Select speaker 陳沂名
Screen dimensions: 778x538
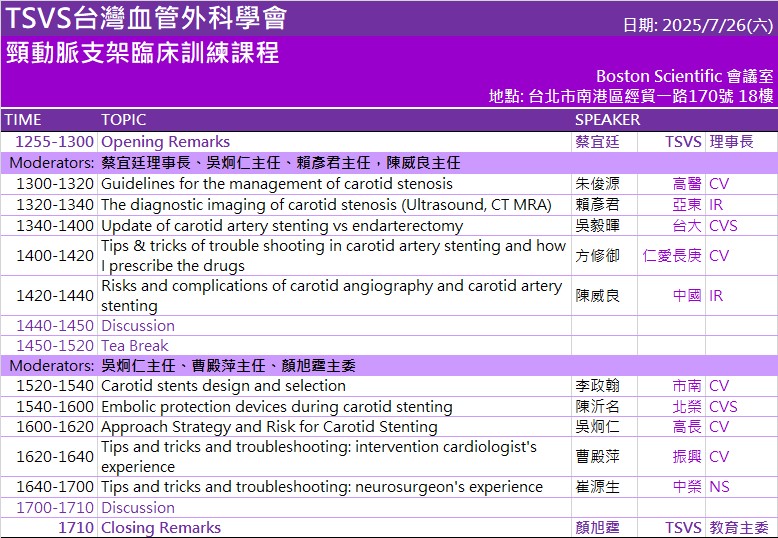tap(597, 407)
